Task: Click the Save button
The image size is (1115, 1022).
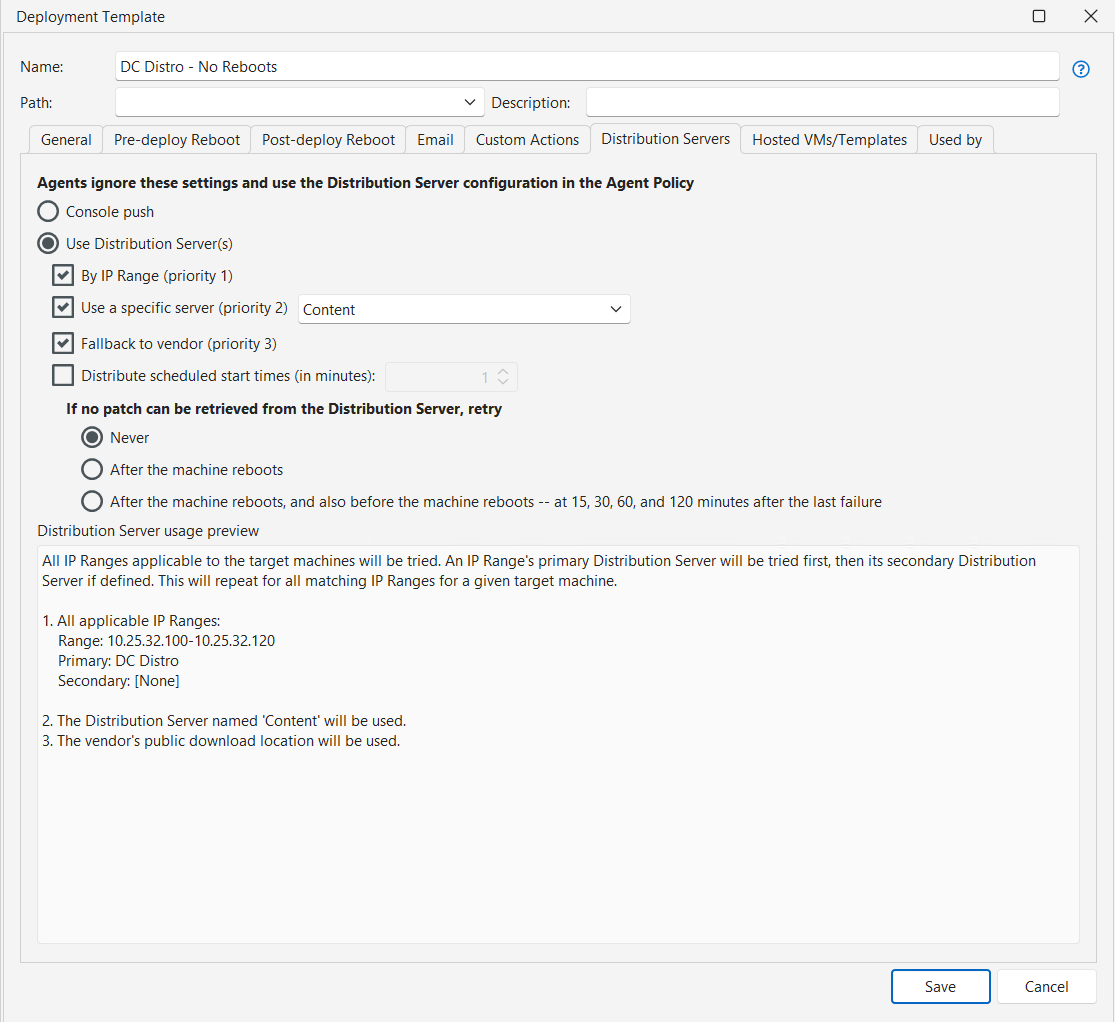Action: tap(940, 986)
